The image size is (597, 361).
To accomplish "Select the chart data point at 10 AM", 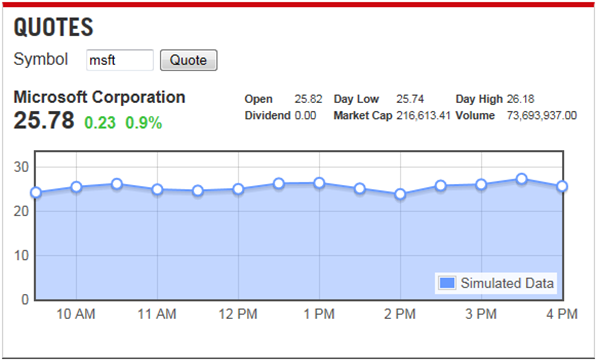I will click(76, 187).
